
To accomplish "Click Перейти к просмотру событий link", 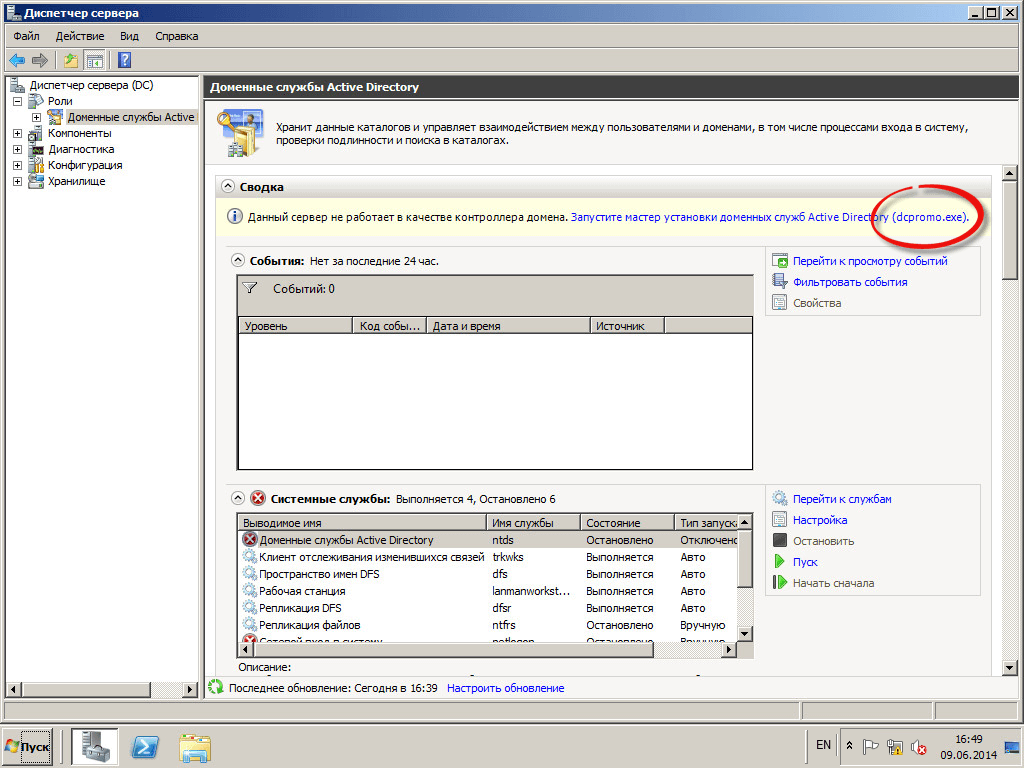I will click(870, 261).
